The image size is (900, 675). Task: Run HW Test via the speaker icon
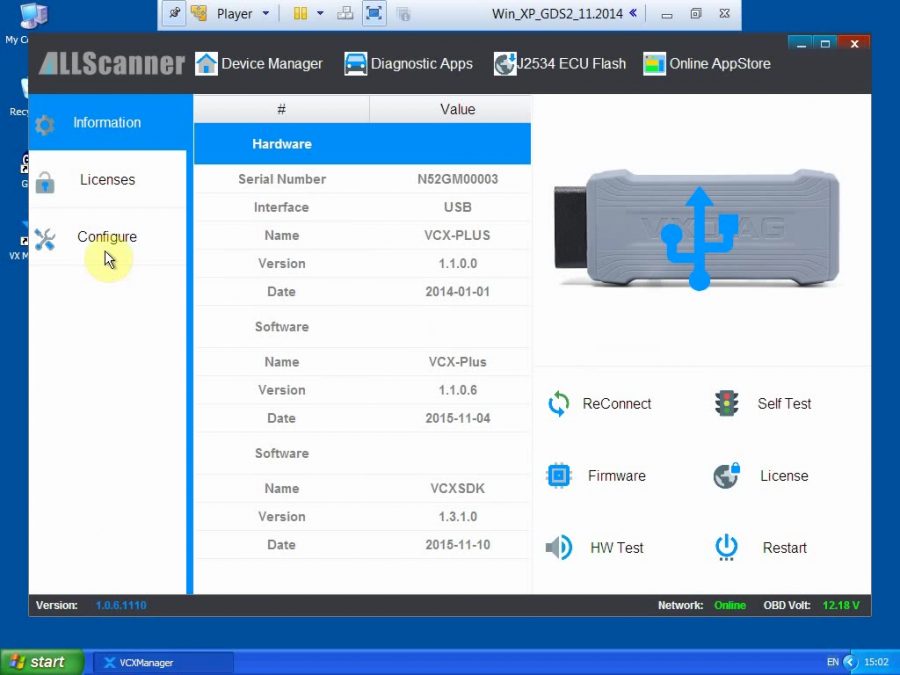coord(558,547)
